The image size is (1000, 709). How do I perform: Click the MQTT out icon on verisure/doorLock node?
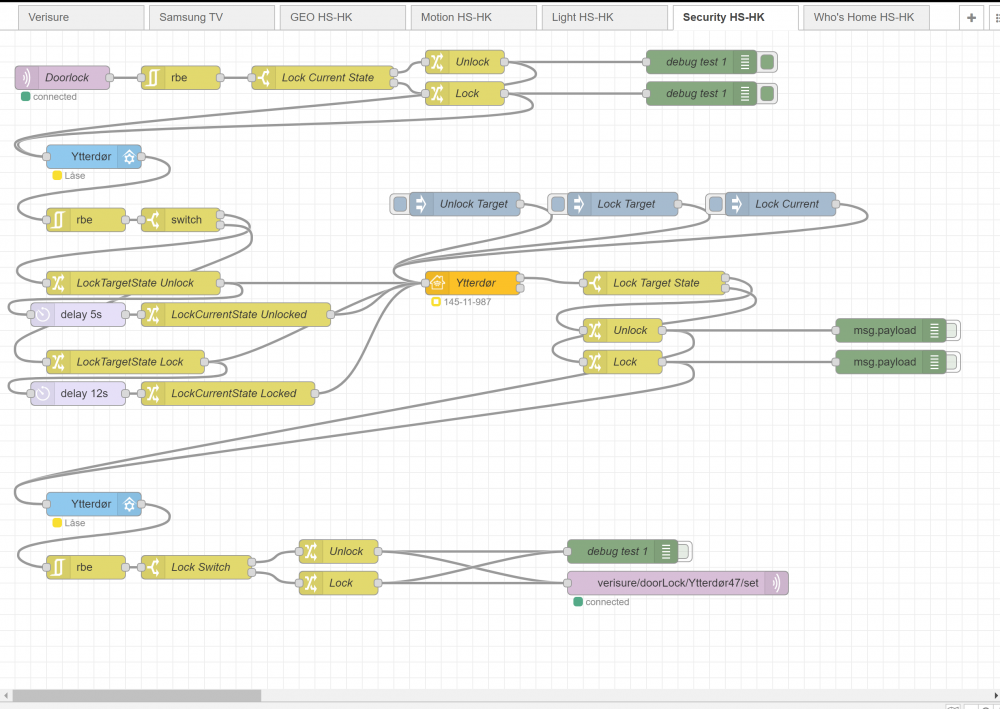pos(777,583)
